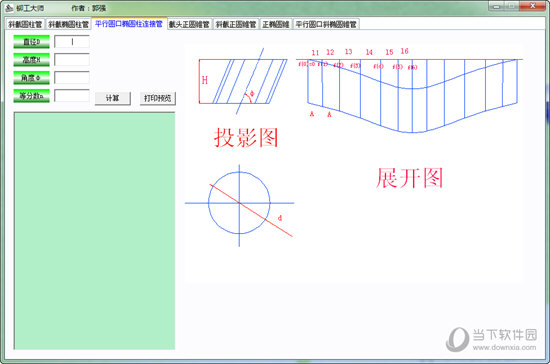The width and height of the screenshot is (550, 364).
Task: Click the 计算 button
Action: [x=113, y=98]
